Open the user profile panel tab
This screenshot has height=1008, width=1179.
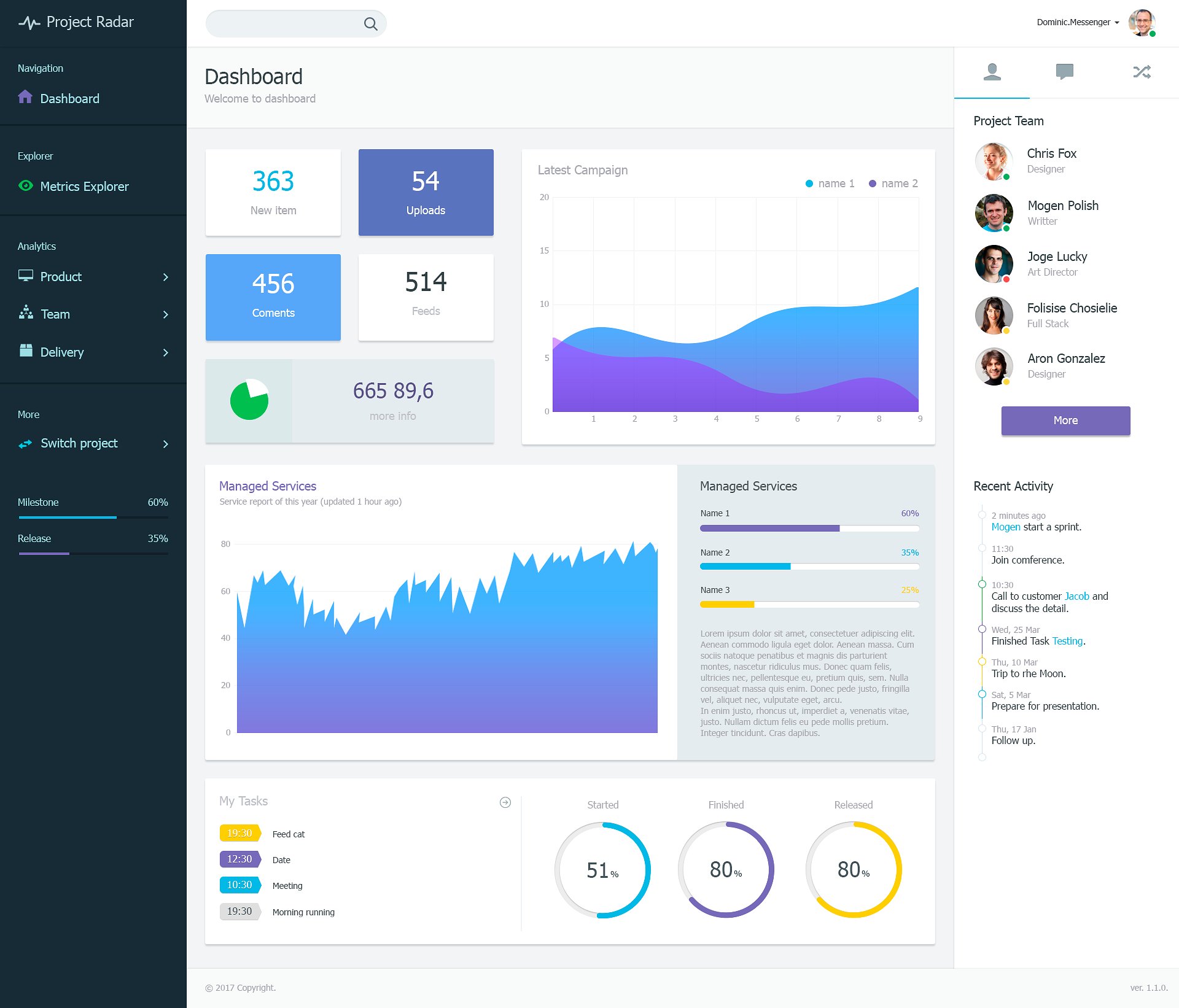tap(992, 72)
